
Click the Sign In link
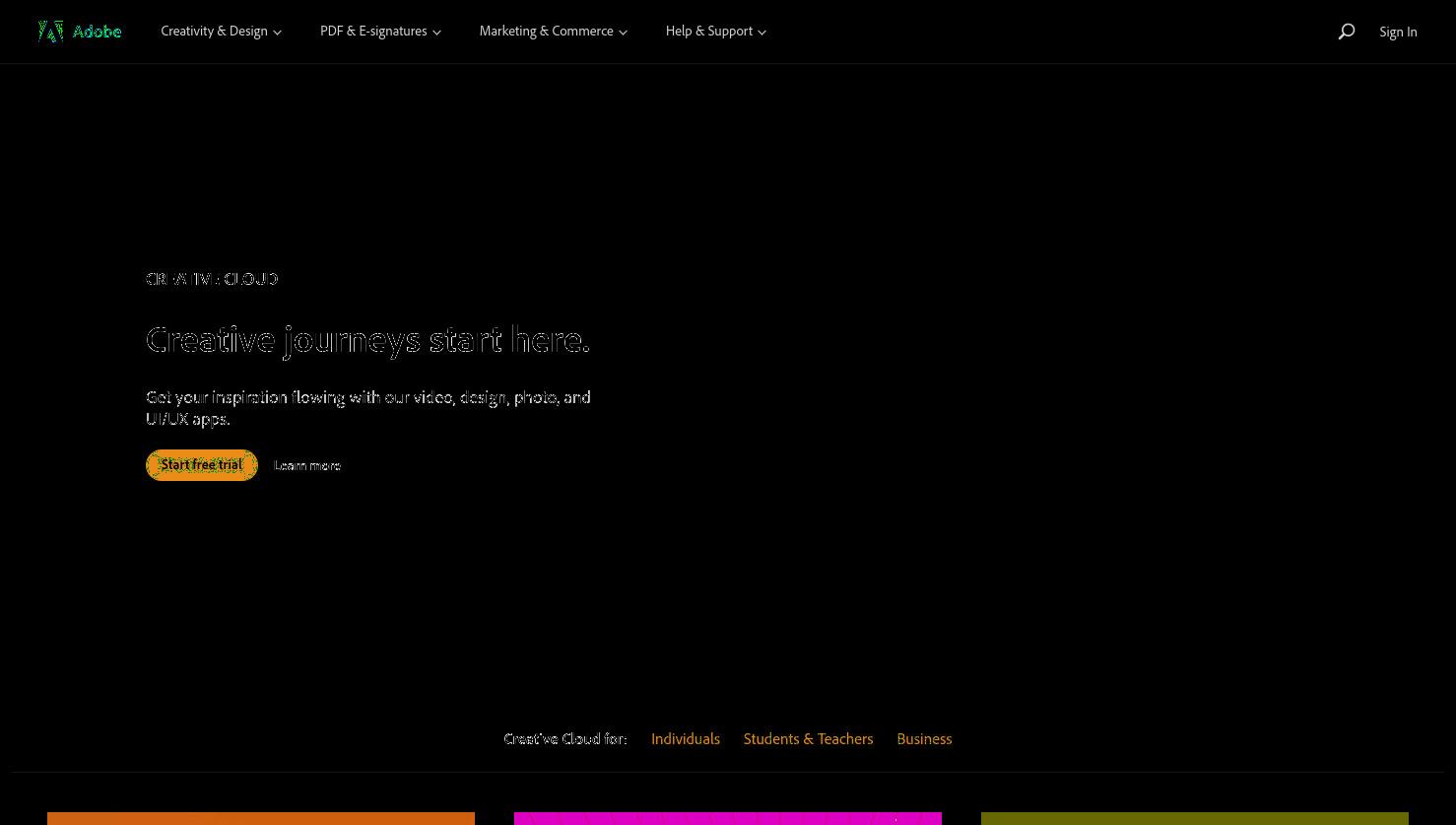(x=1398, y=32)
